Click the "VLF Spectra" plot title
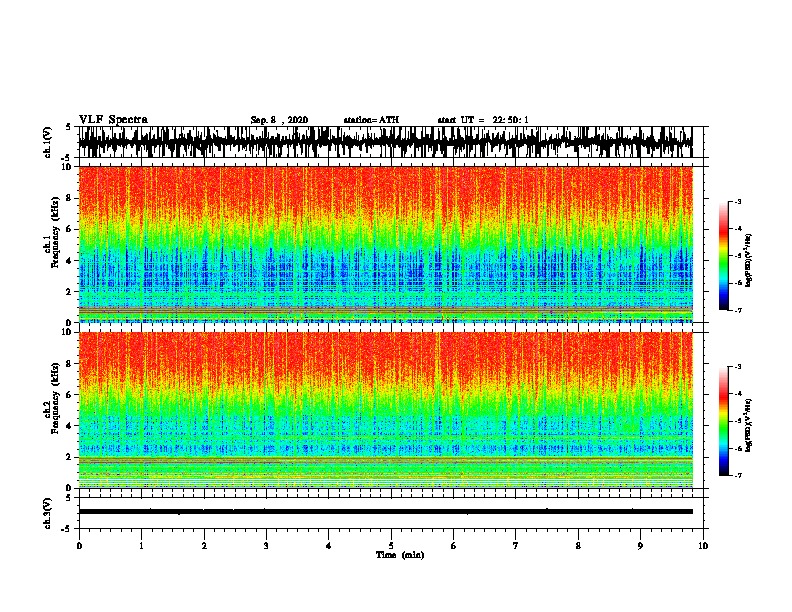The height and width of the screenshot is (612, 792). click(113, 120)
